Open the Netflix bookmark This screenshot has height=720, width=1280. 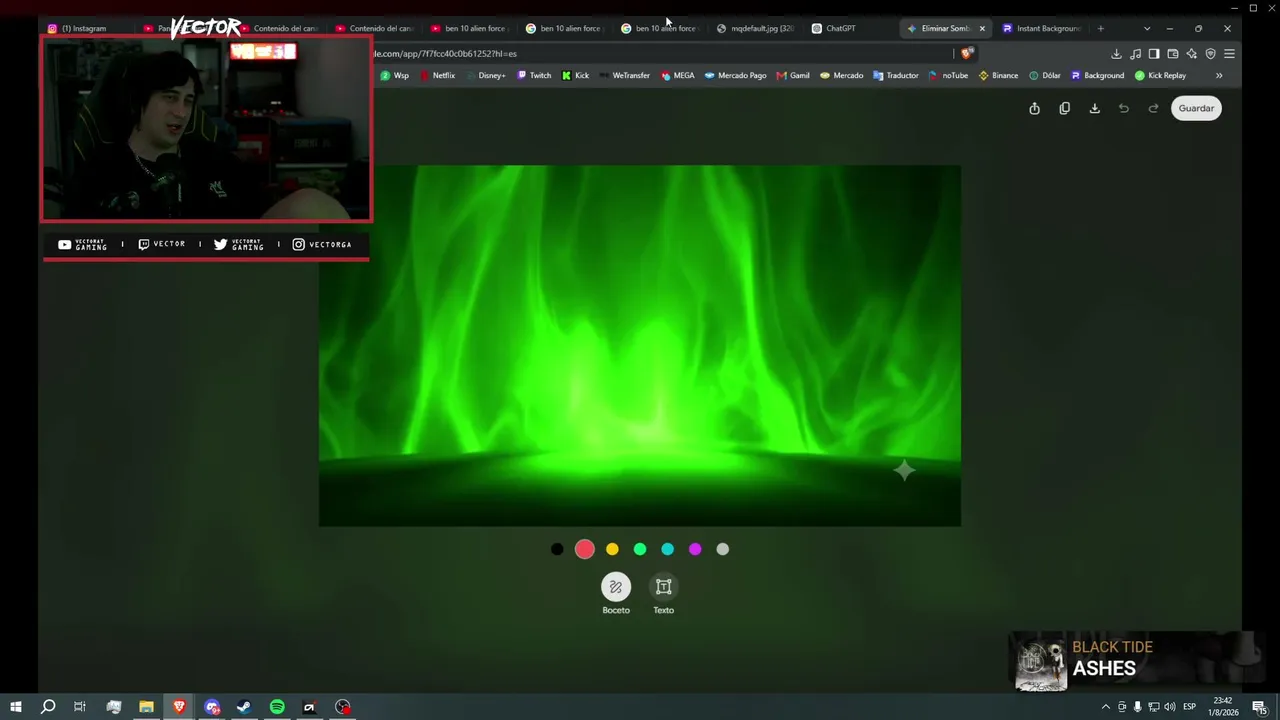[x=438, y=75]
